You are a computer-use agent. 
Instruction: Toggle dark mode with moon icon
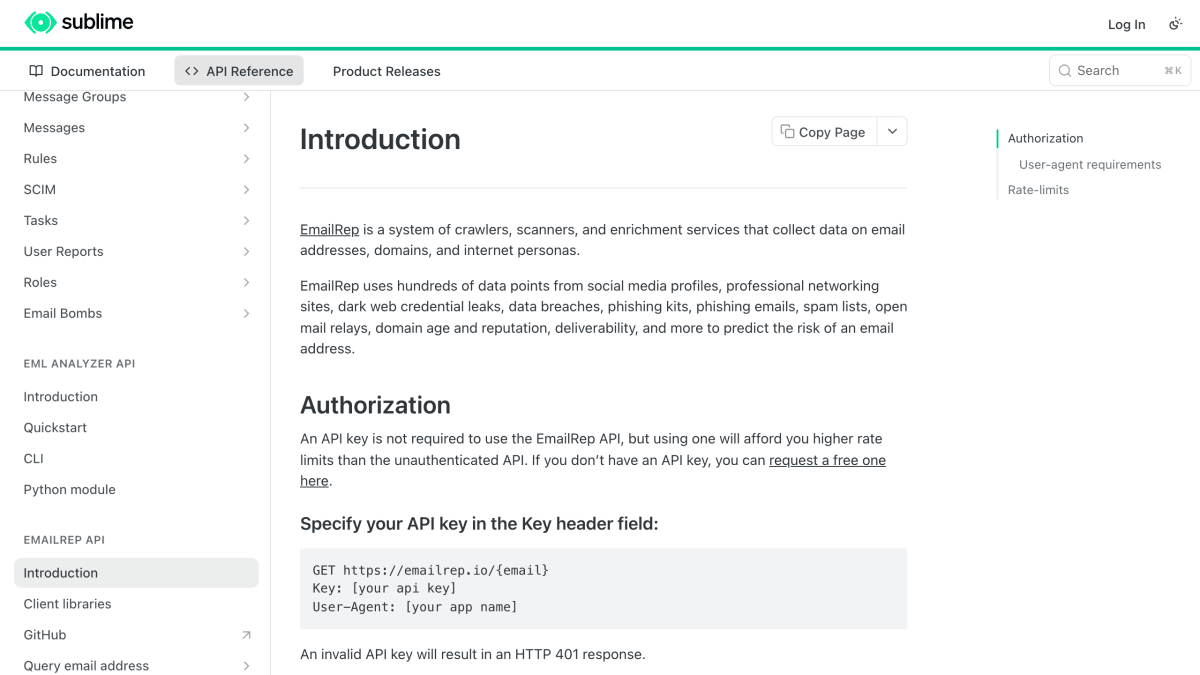coord(1175,24)
